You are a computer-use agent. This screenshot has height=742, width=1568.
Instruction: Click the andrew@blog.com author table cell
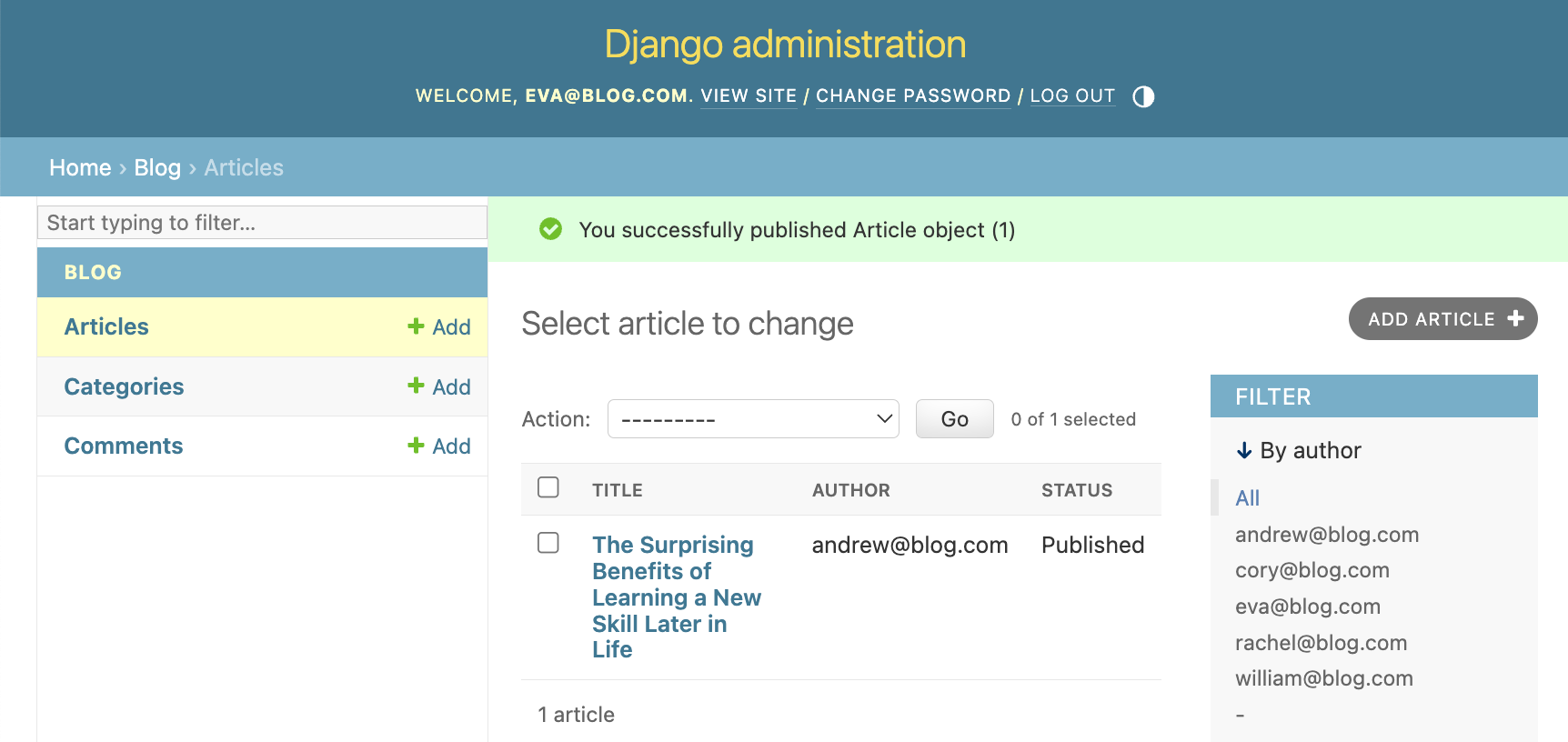click(910, 545)
